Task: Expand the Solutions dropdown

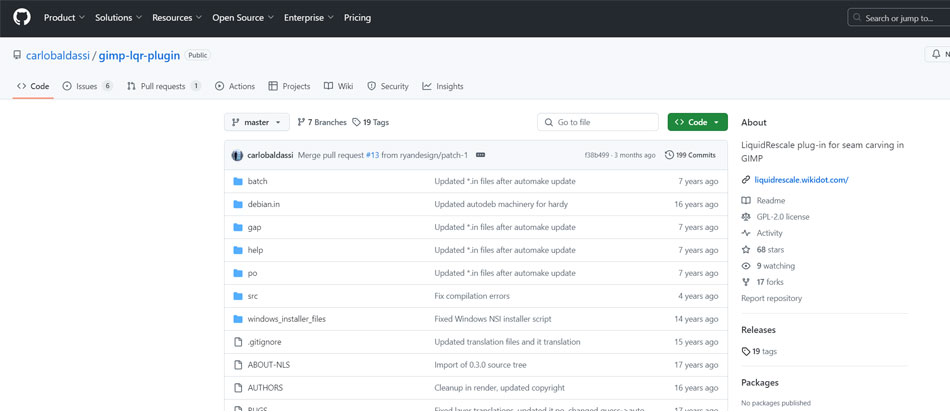Action: tap(118, 18)
